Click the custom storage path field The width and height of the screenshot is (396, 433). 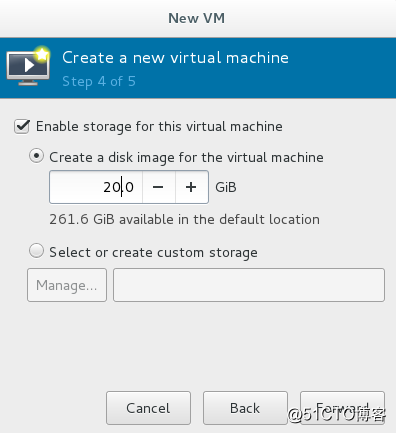point(249,285)
